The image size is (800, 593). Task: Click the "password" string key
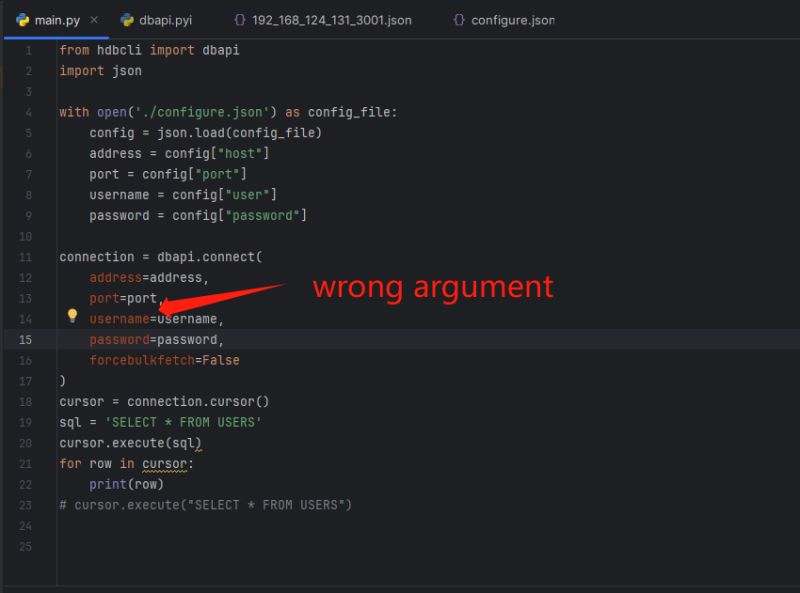point(262,216)
